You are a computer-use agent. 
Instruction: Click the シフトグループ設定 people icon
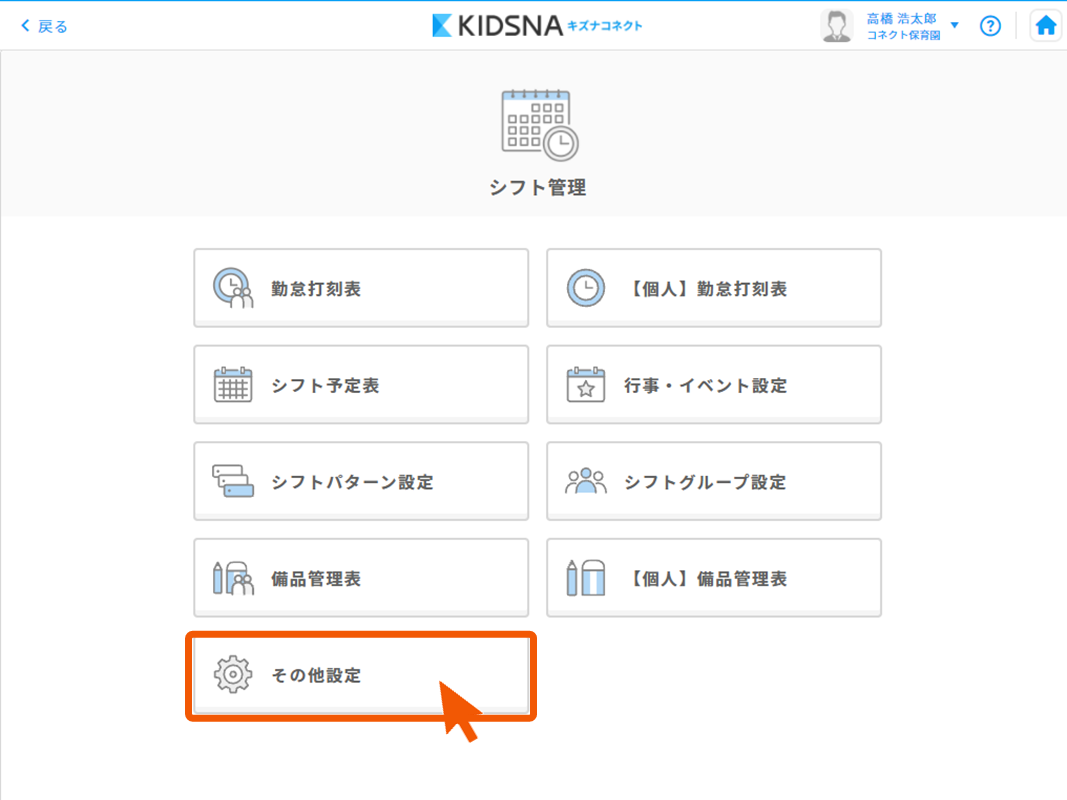[x=586, y=482]
